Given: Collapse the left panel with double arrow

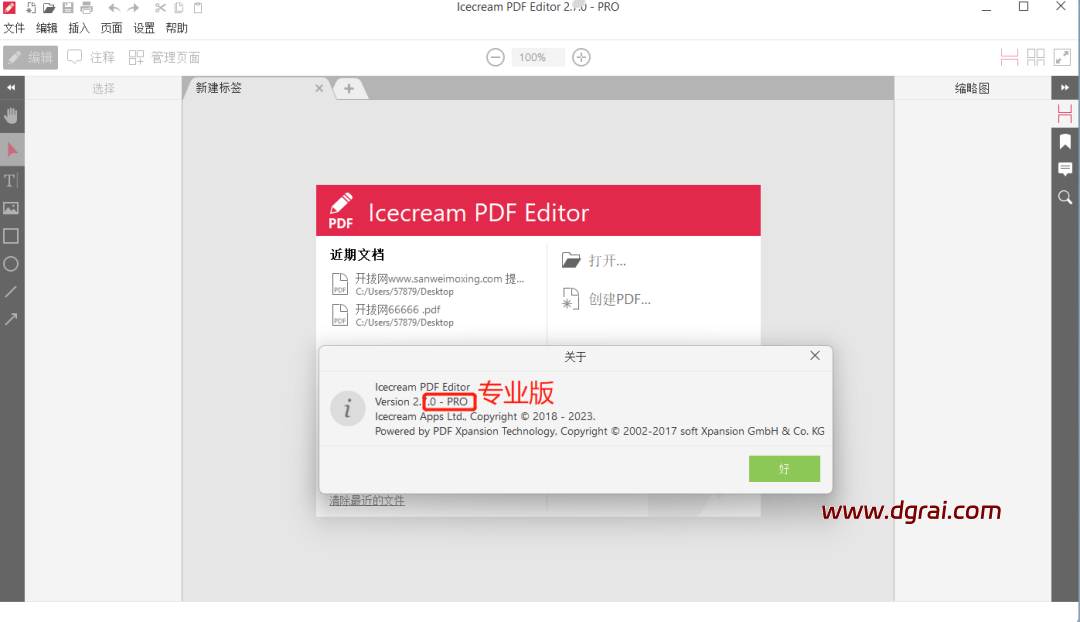Looking at the screenshot, I should [11, 87].
